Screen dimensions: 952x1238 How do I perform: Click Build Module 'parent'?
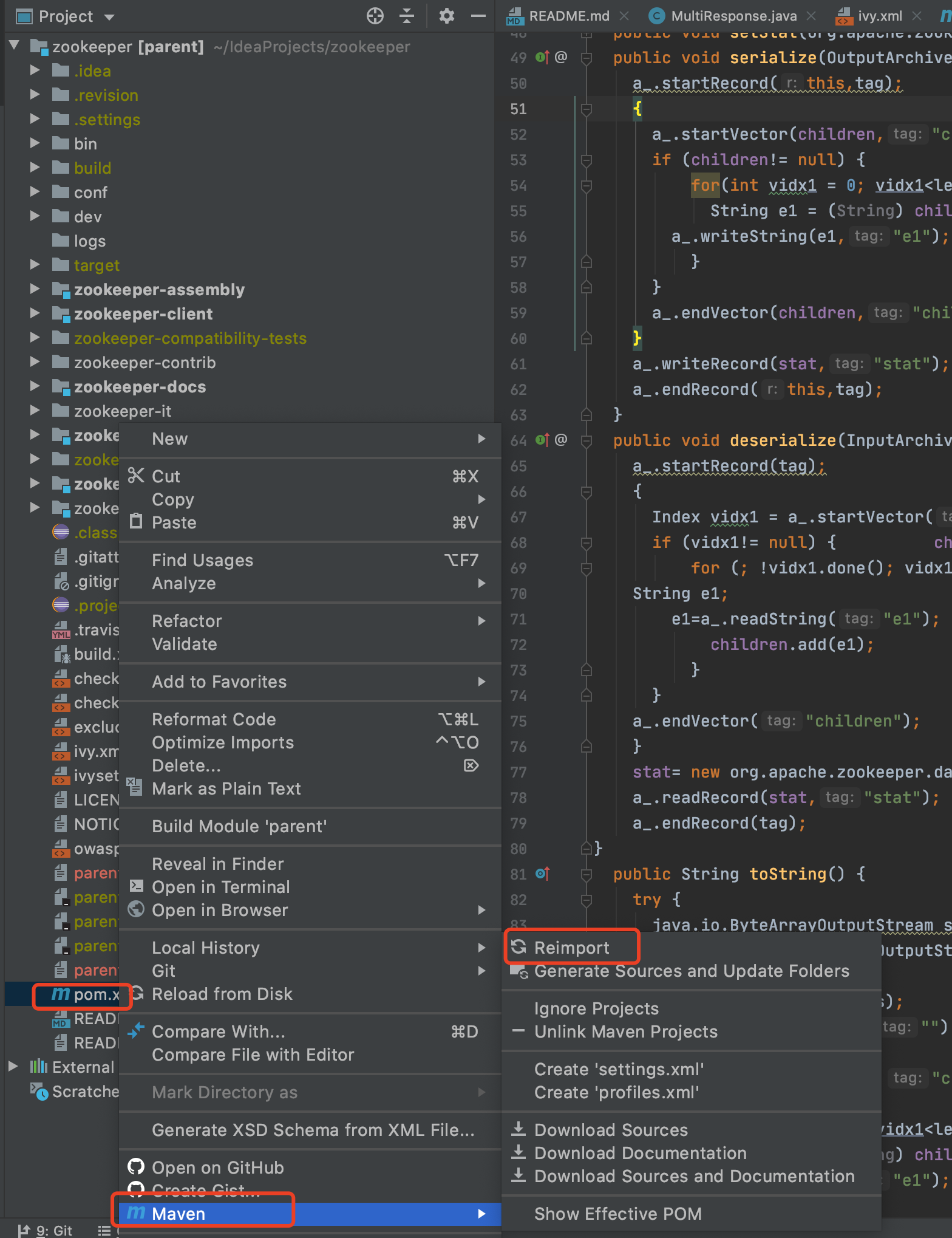click(310, 826)
